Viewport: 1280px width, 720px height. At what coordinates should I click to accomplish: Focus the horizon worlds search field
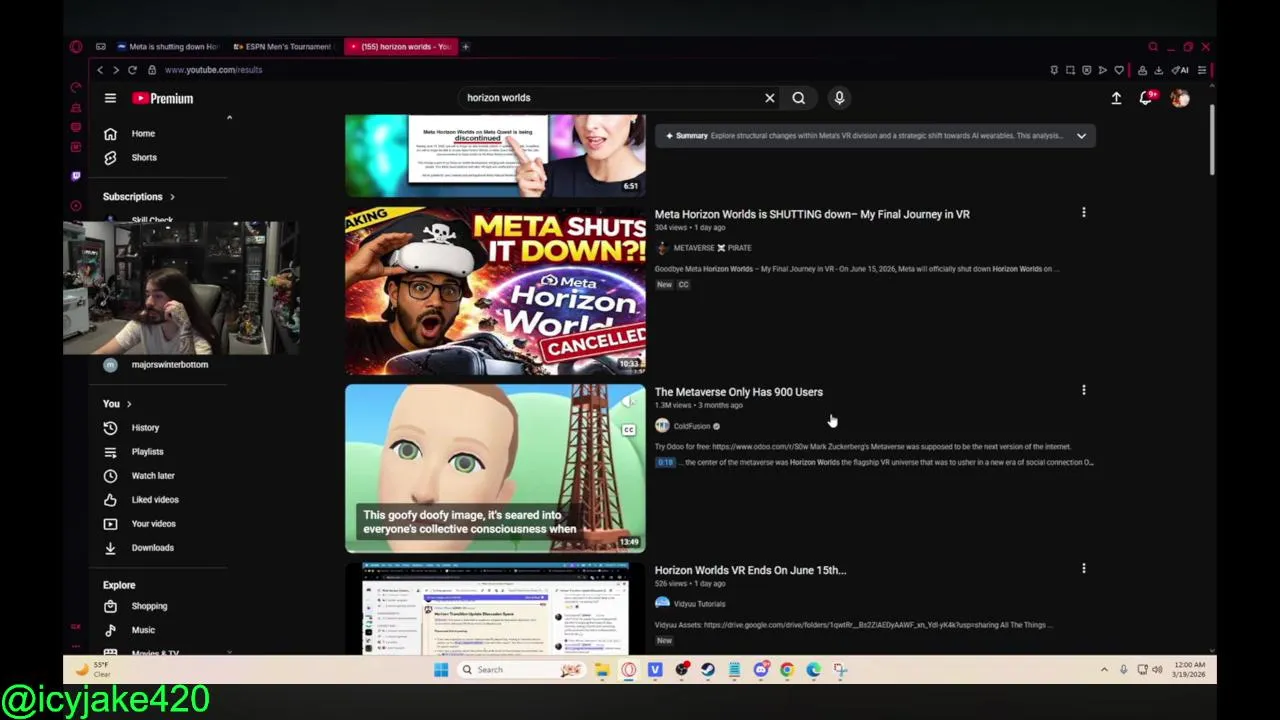point(610,98)
